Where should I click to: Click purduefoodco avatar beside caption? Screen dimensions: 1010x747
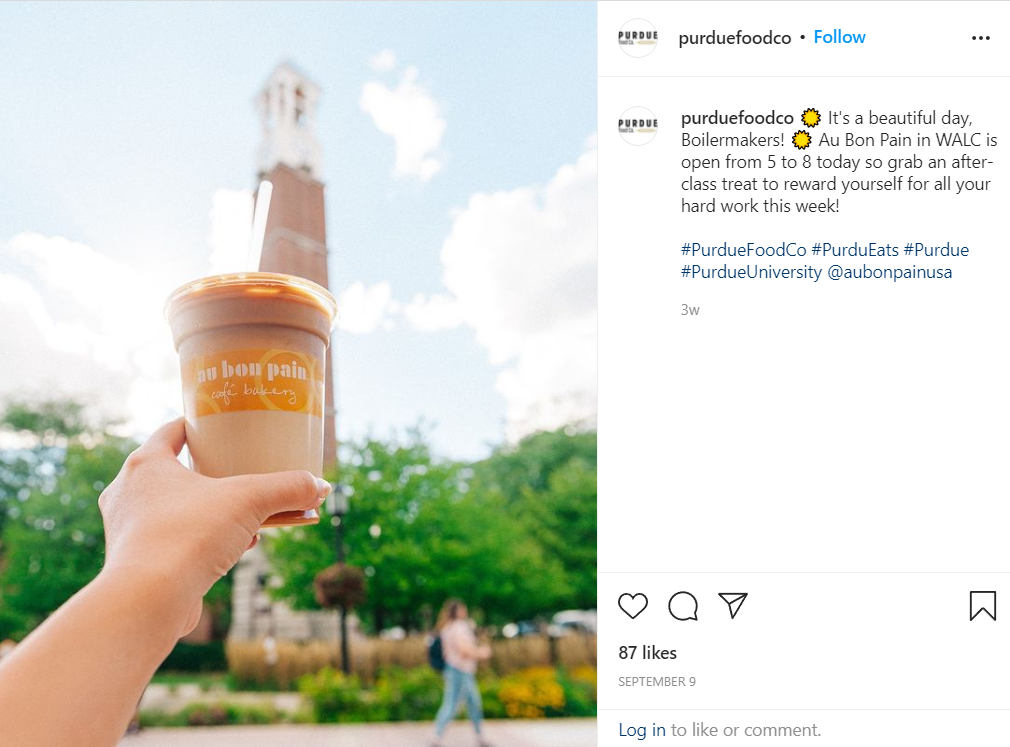tap(638, 126)
